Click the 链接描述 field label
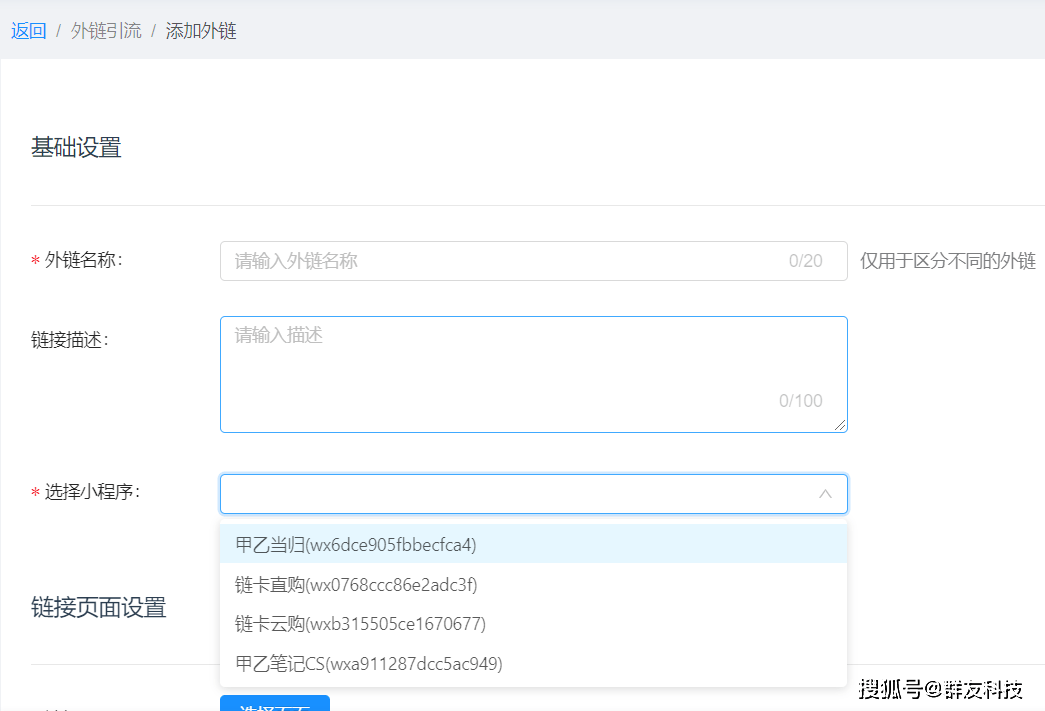This screenshot has width=1045, height=711. tap(69, 340)
